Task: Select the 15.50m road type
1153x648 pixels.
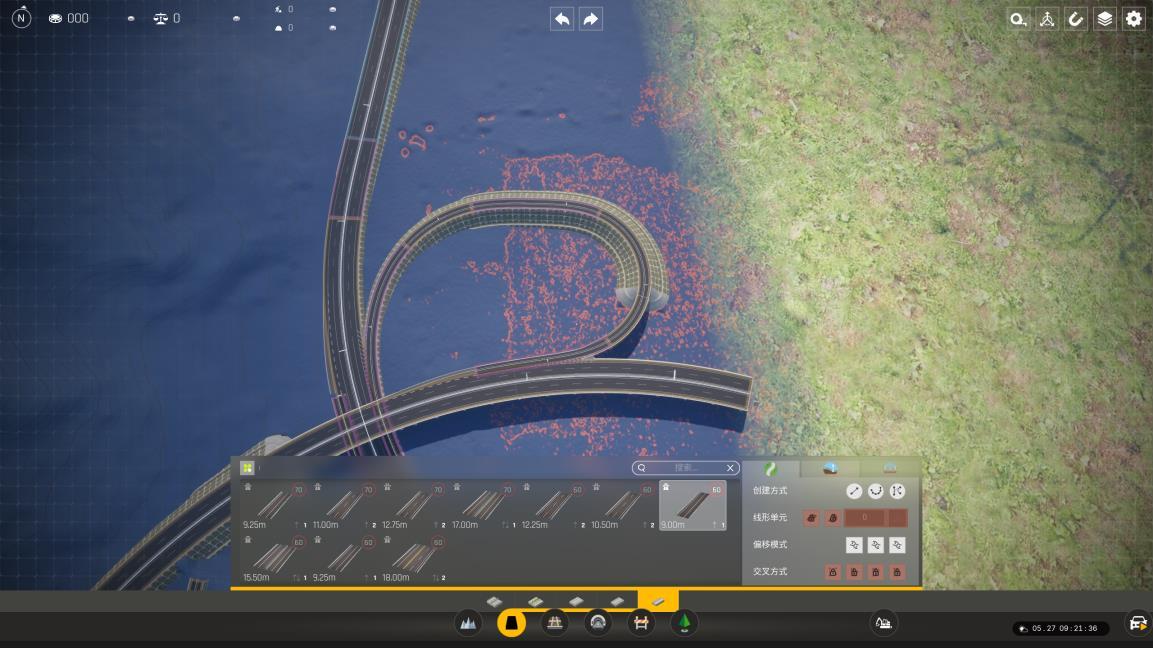Action: click(x=274, y=559)
